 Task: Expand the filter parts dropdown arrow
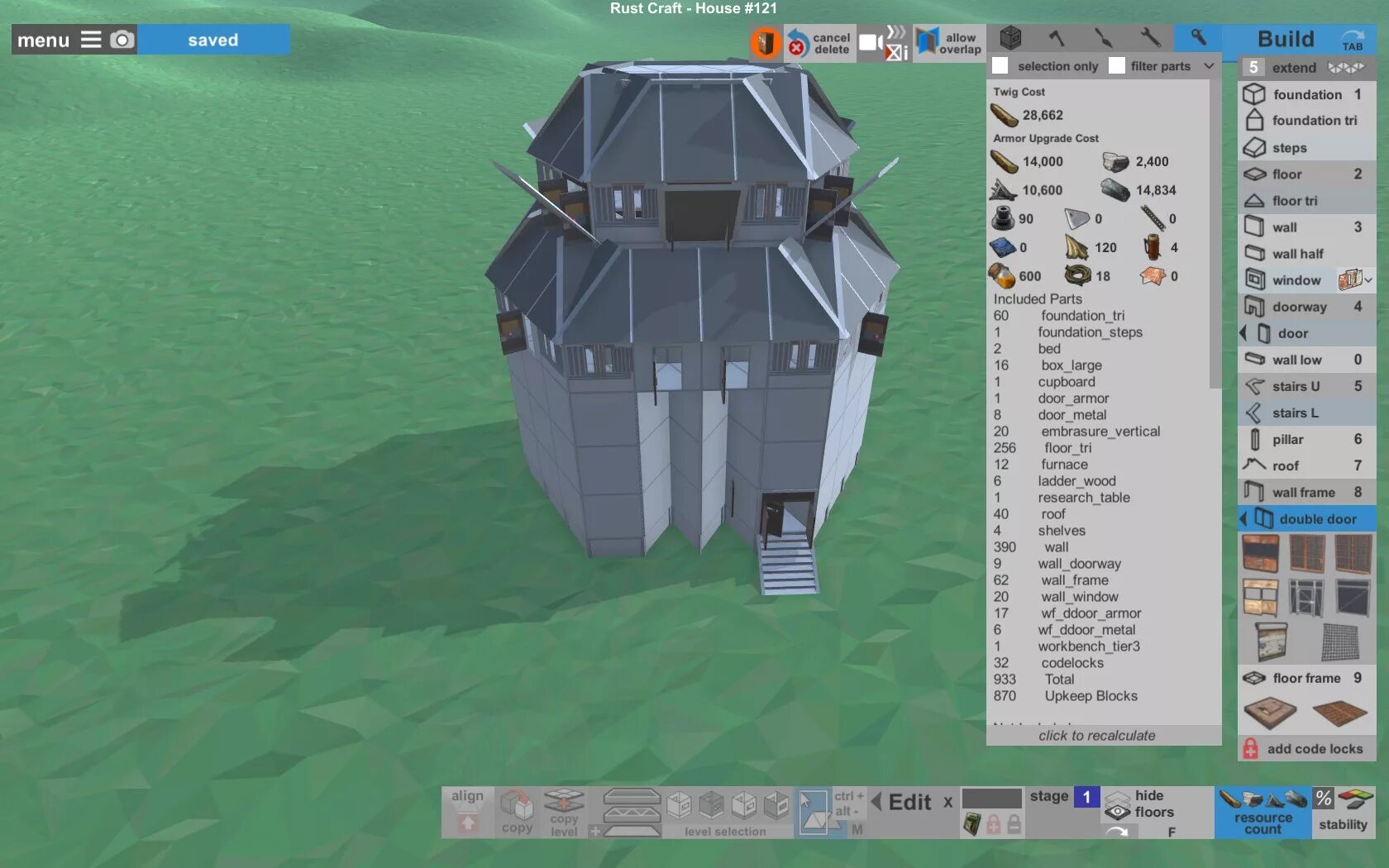tap(1209, 66)
